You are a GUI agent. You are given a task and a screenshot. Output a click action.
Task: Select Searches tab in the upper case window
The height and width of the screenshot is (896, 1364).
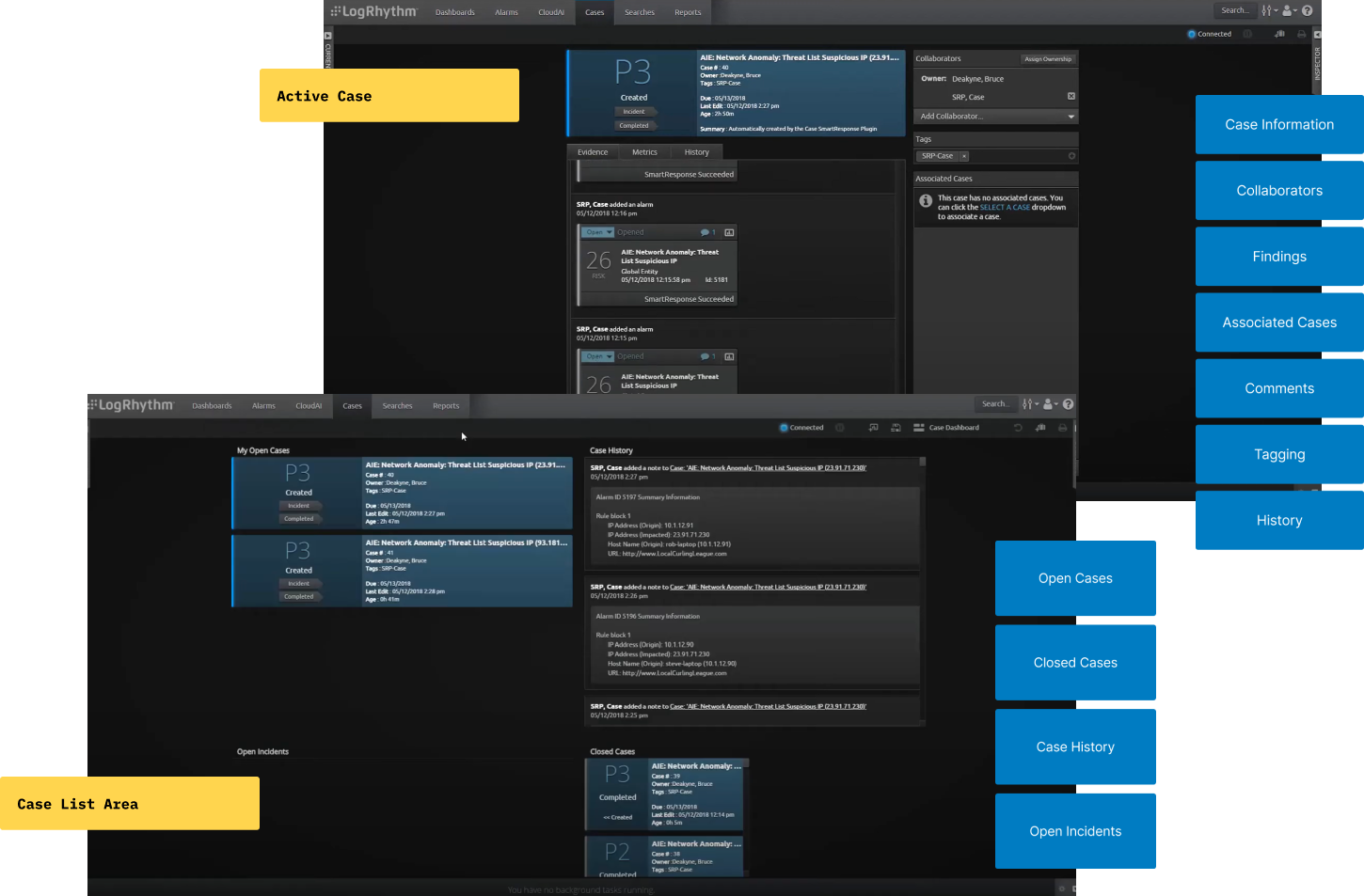coord(640,12)
